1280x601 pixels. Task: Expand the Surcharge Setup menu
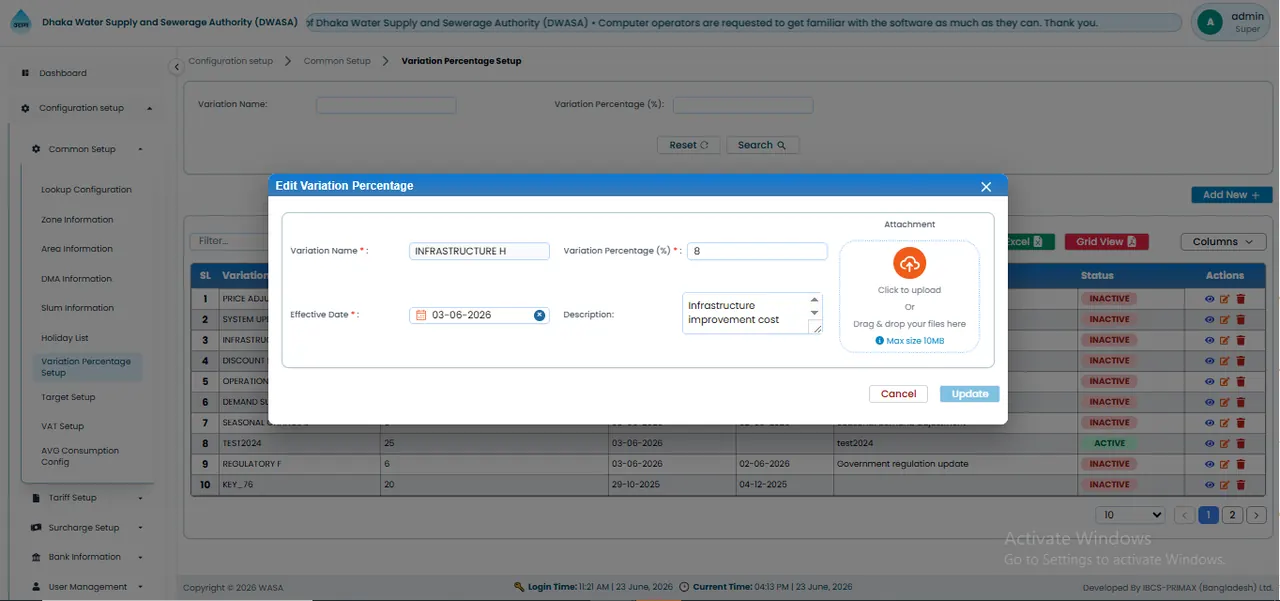pyautogui.click(x=87, y=528)
